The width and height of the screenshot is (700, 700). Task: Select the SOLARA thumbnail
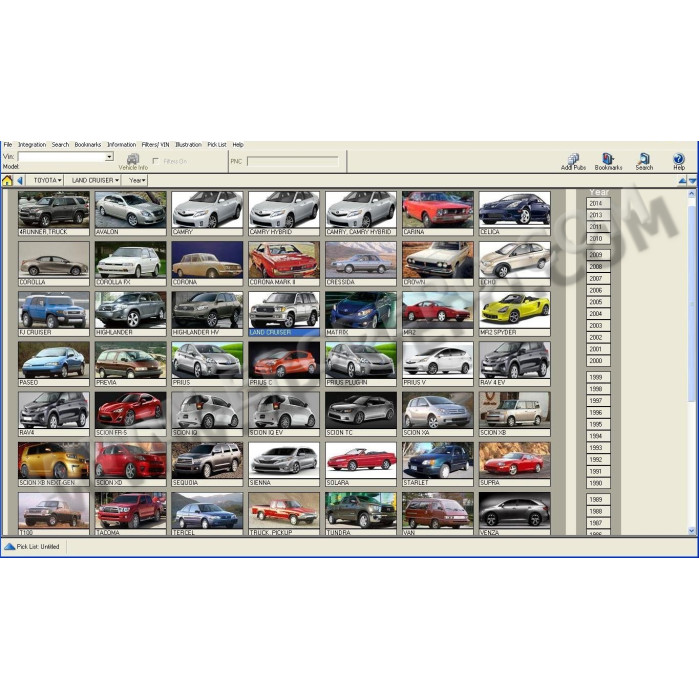[361, 464]
